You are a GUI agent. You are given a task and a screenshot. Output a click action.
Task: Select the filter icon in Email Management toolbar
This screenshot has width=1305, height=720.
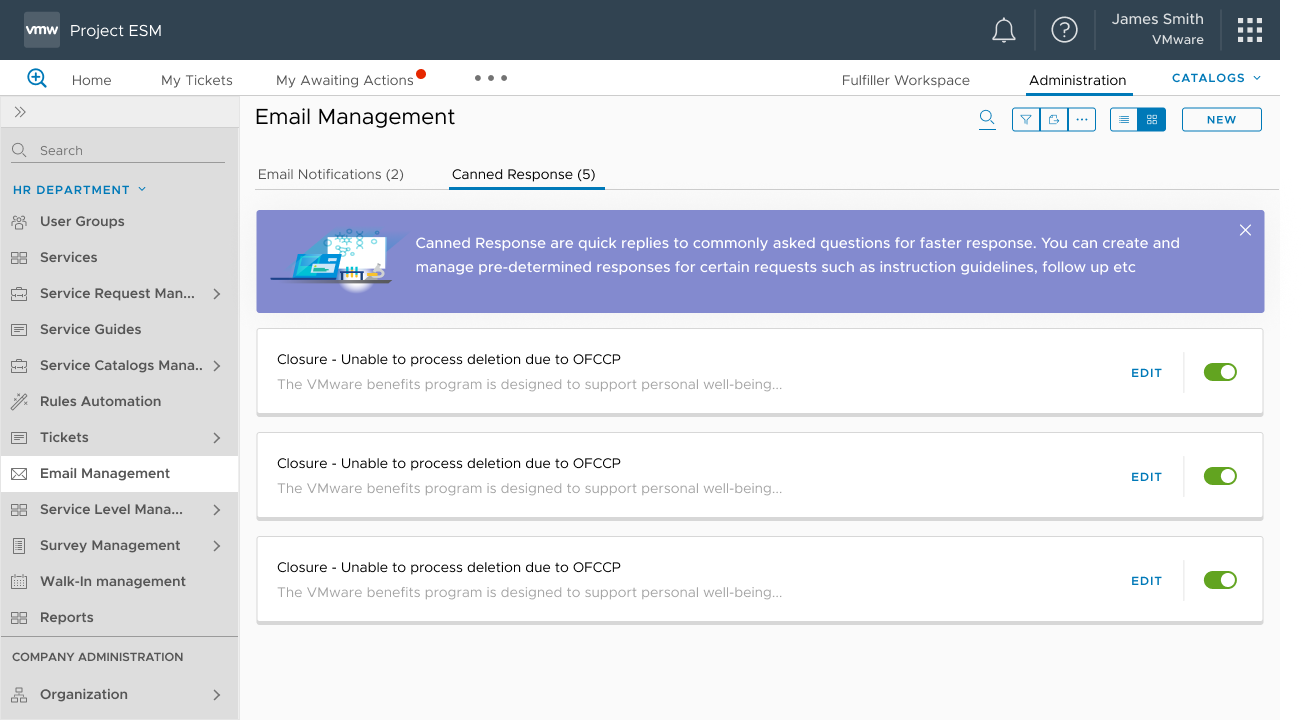(1025, 118)
